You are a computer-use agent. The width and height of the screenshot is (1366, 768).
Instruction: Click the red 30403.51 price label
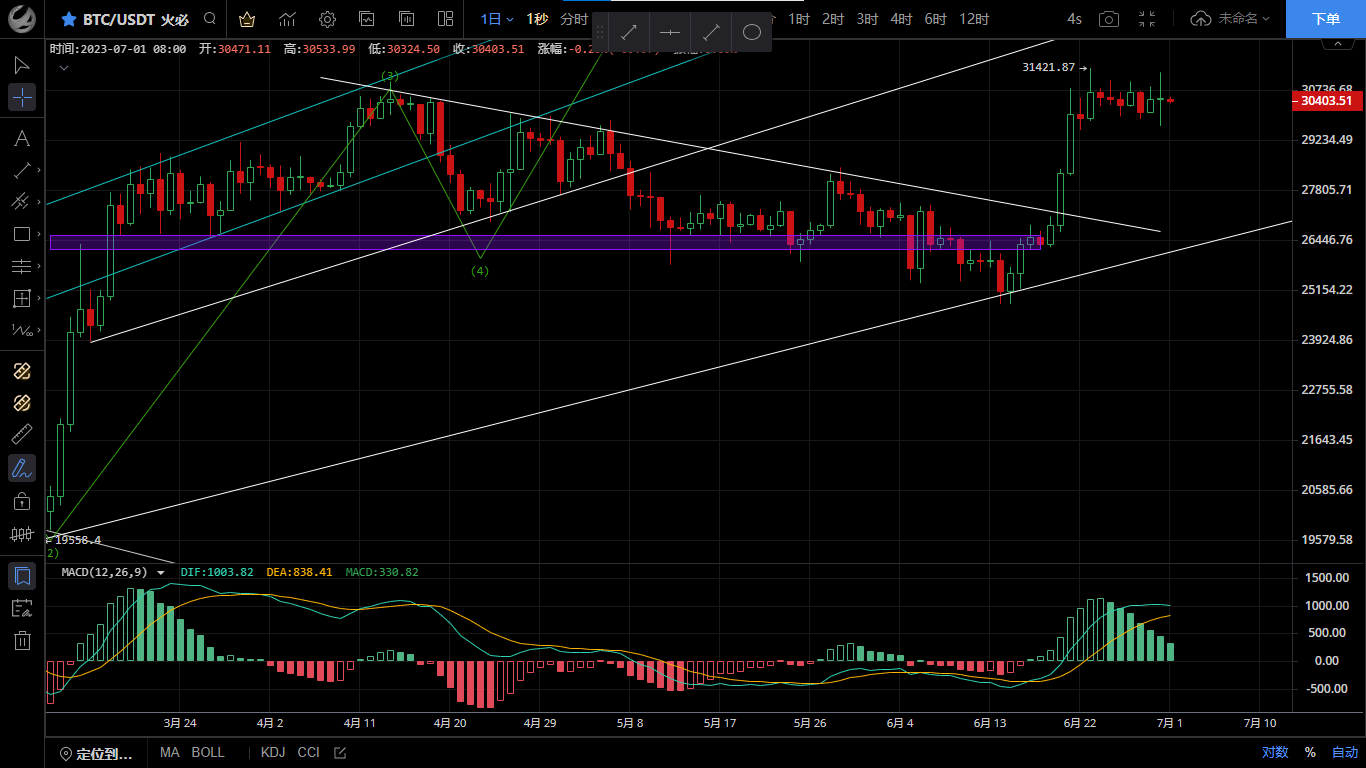1326,101
